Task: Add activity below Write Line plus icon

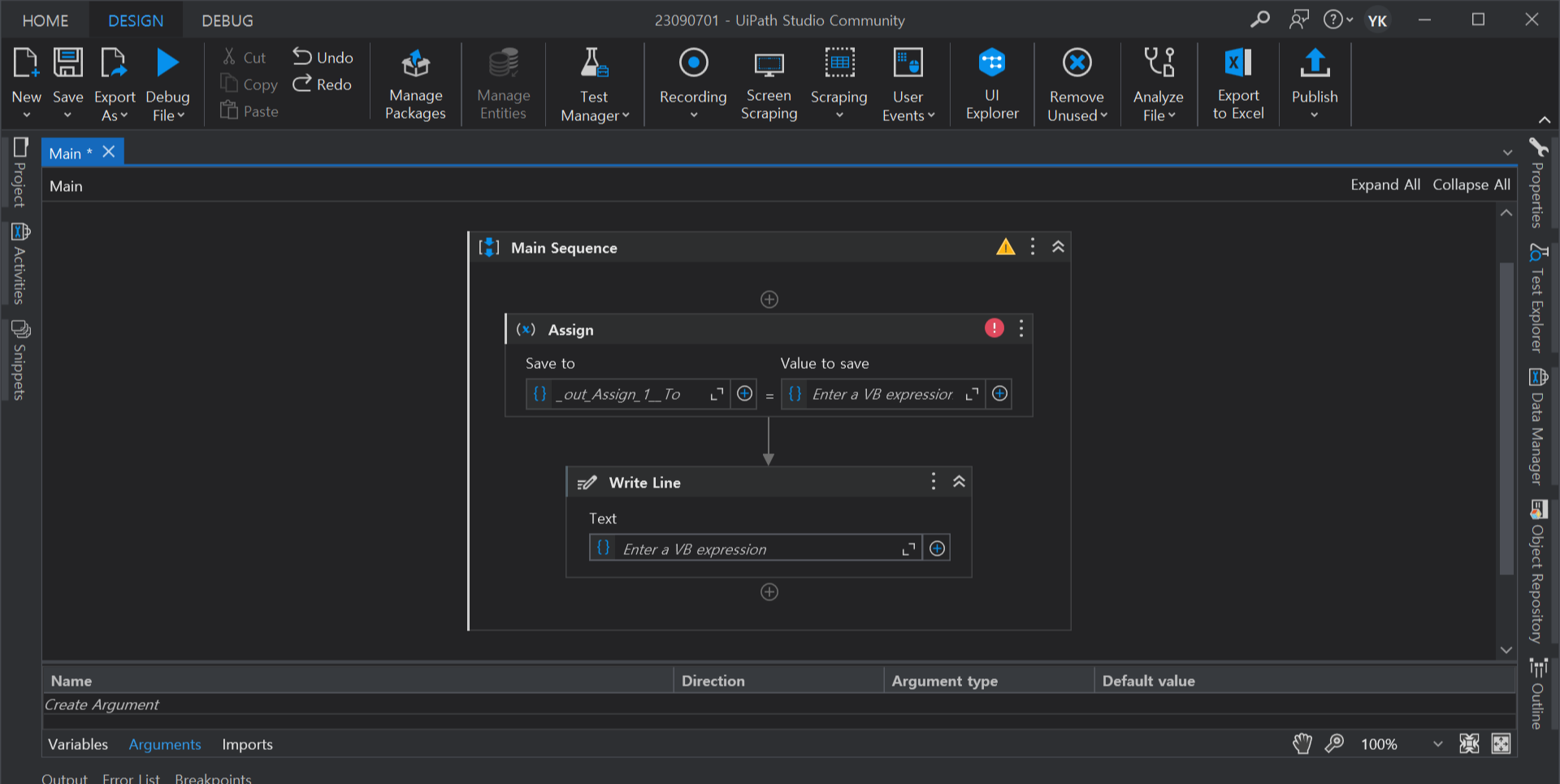Action: tap(769, 592)
